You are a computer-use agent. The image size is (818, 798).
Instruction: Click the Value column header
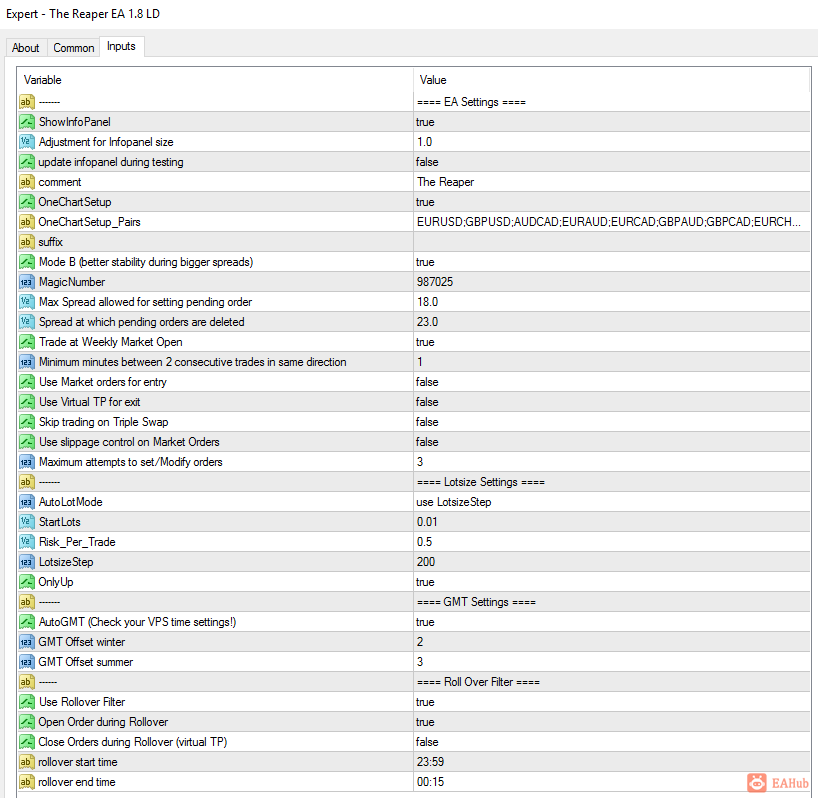tap(433, 80)
